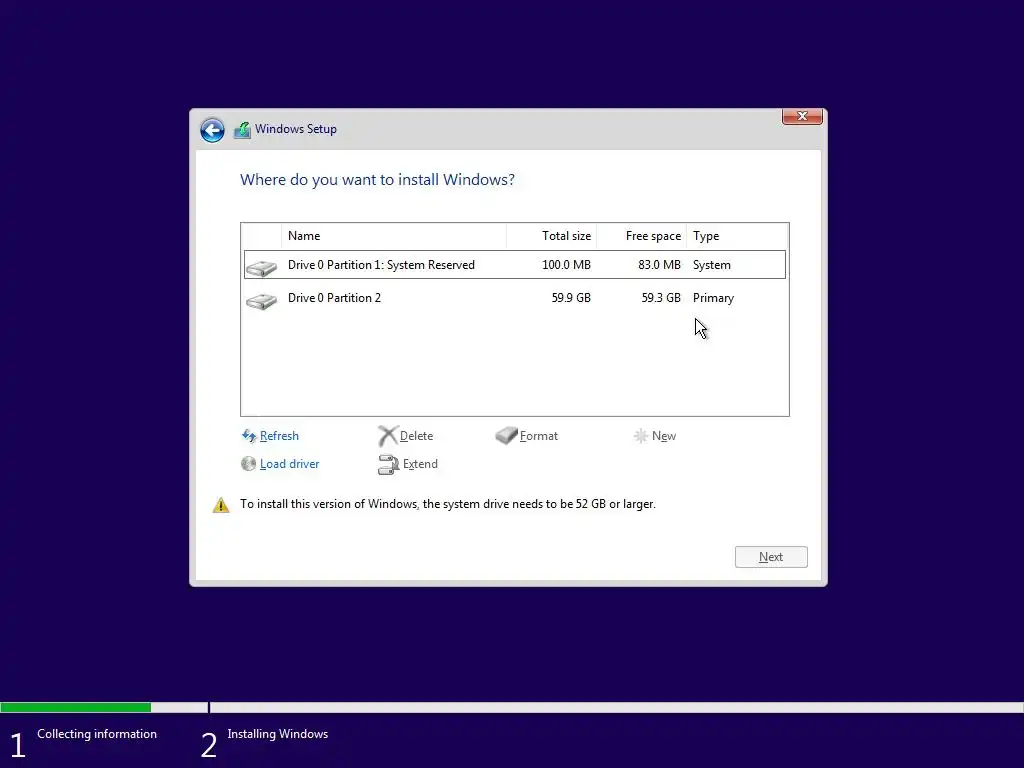
Task: Click the Format option
Action: pyautogui.click(x=539, y=436)
